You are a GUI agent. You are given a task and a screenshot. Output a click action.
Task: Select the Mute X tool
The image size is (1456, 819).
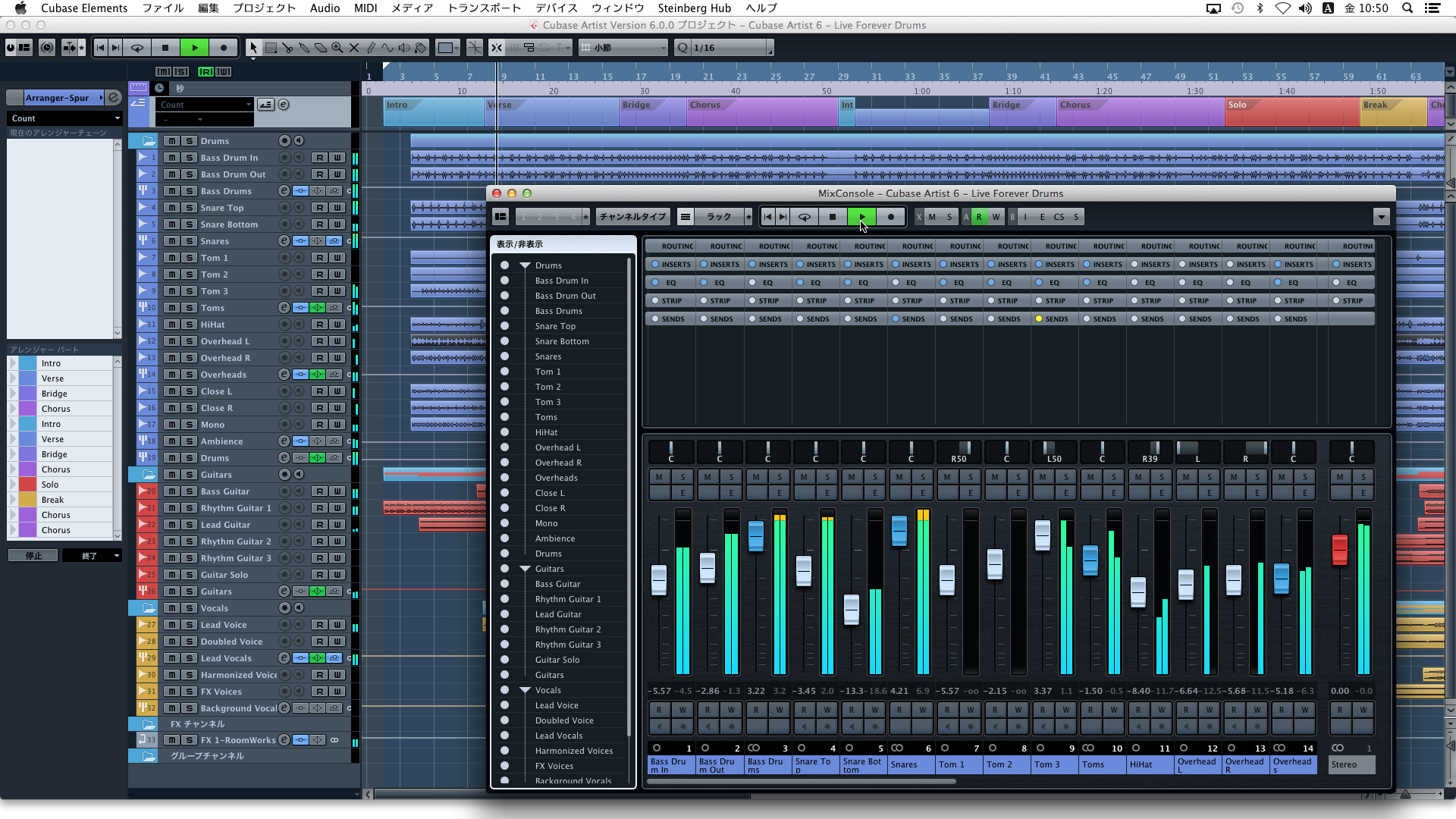(354, 48)
